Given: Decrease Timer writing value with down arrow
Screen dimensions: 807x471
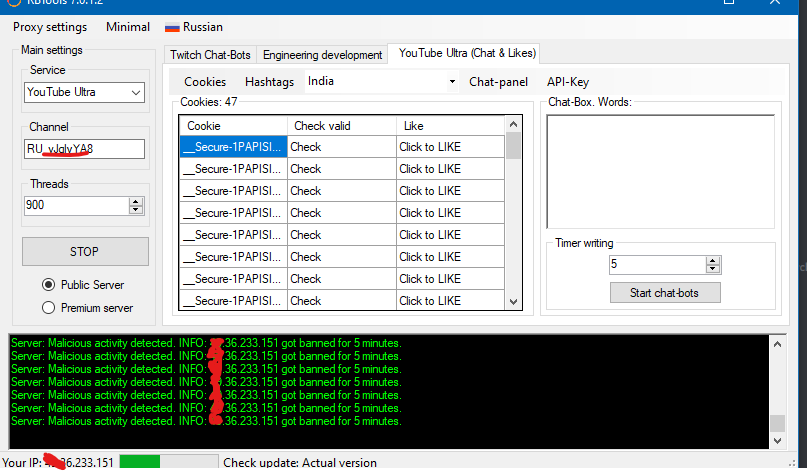Looking at the screenshot, I should [713, 269].
